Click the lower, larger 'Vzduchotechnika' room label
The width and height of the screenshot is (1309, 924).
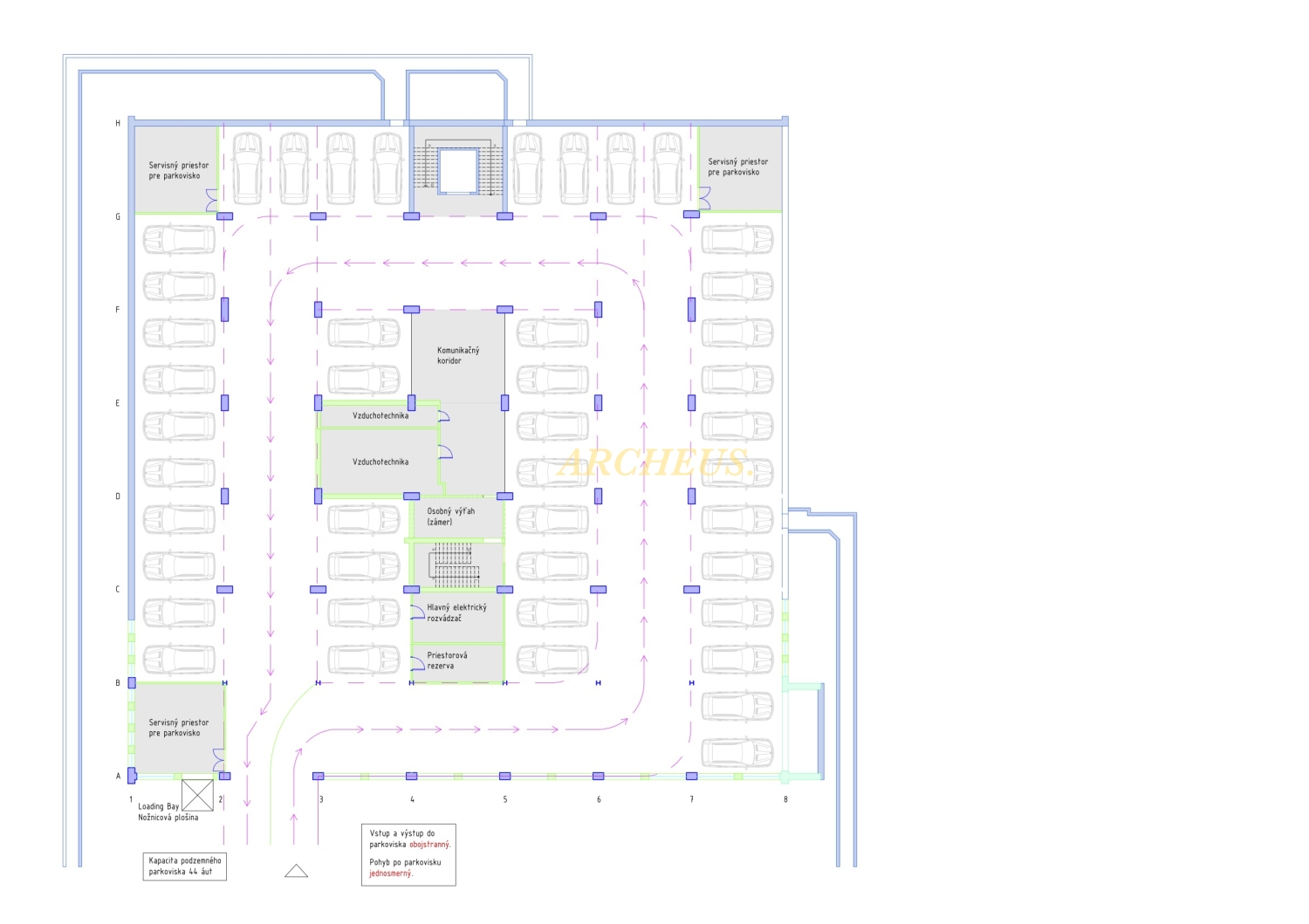[380, 462]
